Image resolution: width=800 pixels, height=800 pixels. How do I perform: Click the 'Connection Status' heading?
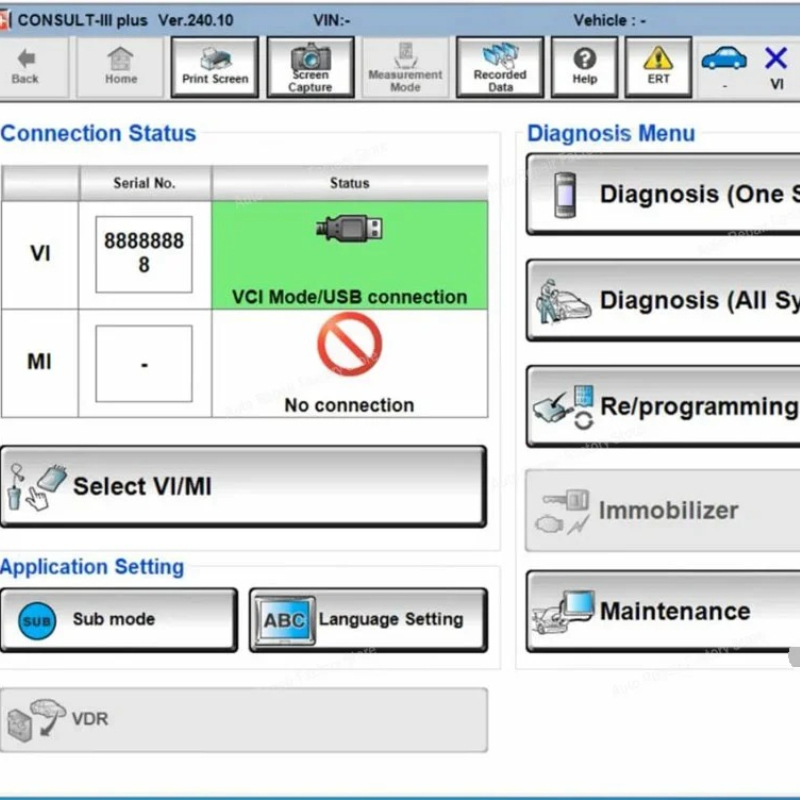(98, 133)
